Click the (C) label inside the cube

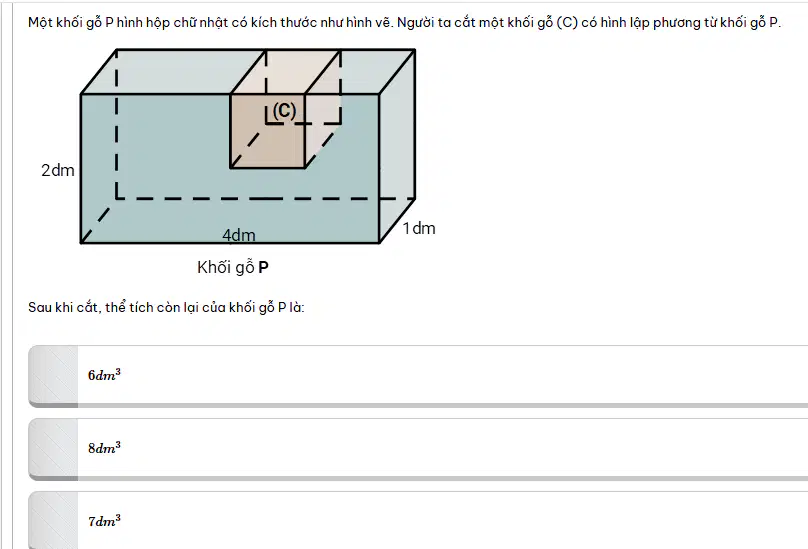(284, 110)
